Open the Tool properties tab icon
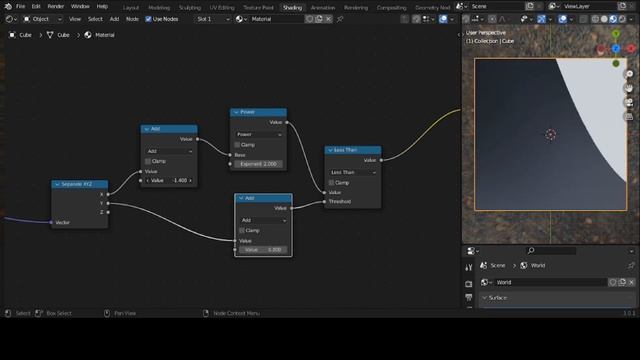This screenshot has width=640, height=360. click(x=469, y=268)
